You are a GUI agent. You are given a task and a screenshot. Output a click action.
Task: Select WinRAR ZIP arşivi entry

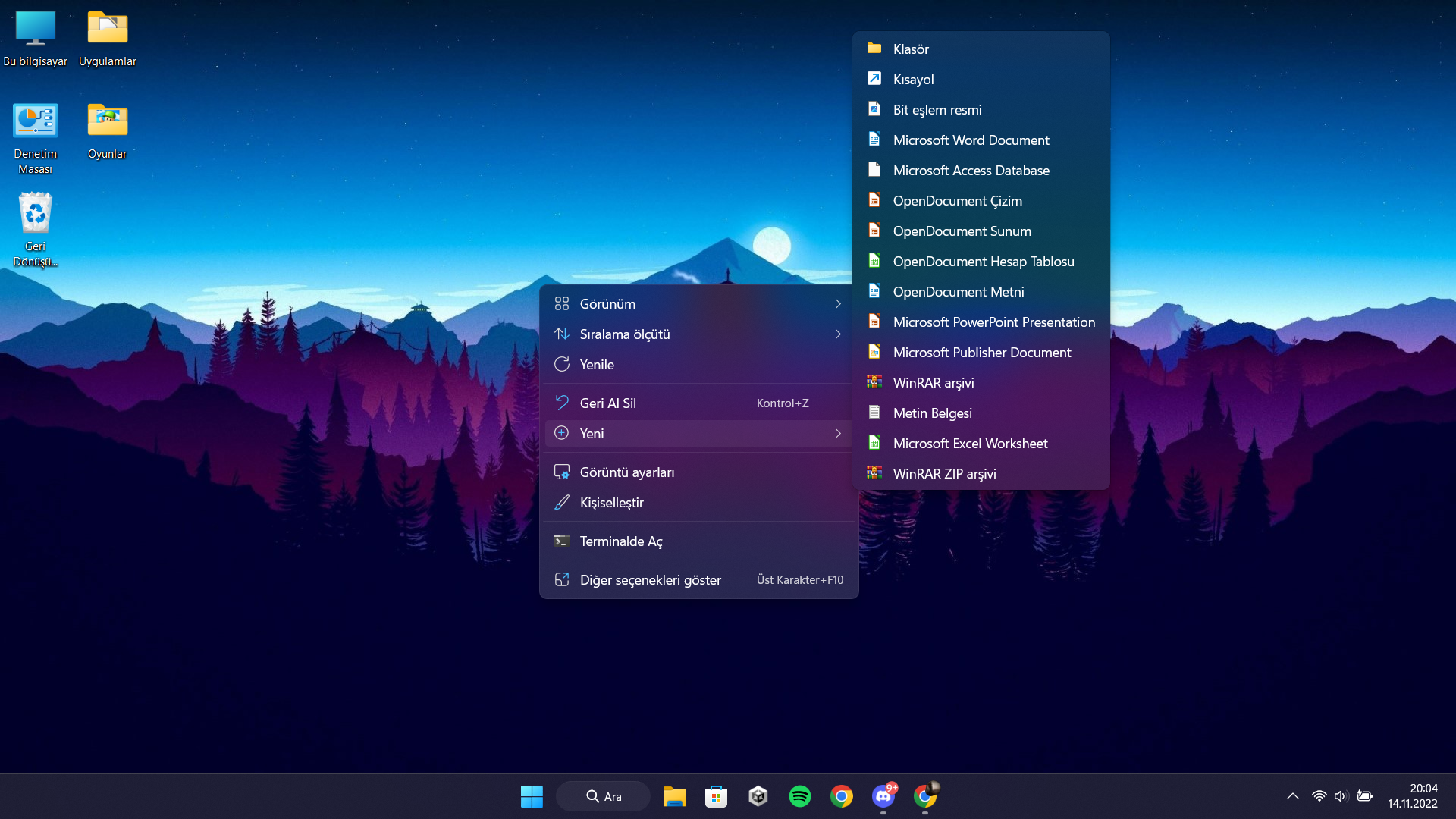pyautogui.click(x=944, y=474)
